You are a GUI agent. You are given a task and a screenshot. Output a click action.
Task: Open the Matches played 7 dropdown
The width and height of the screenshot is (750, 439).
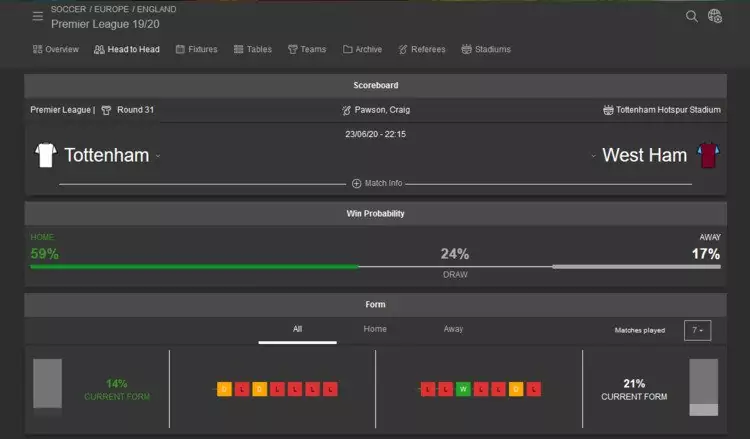[x=697, y=330]
